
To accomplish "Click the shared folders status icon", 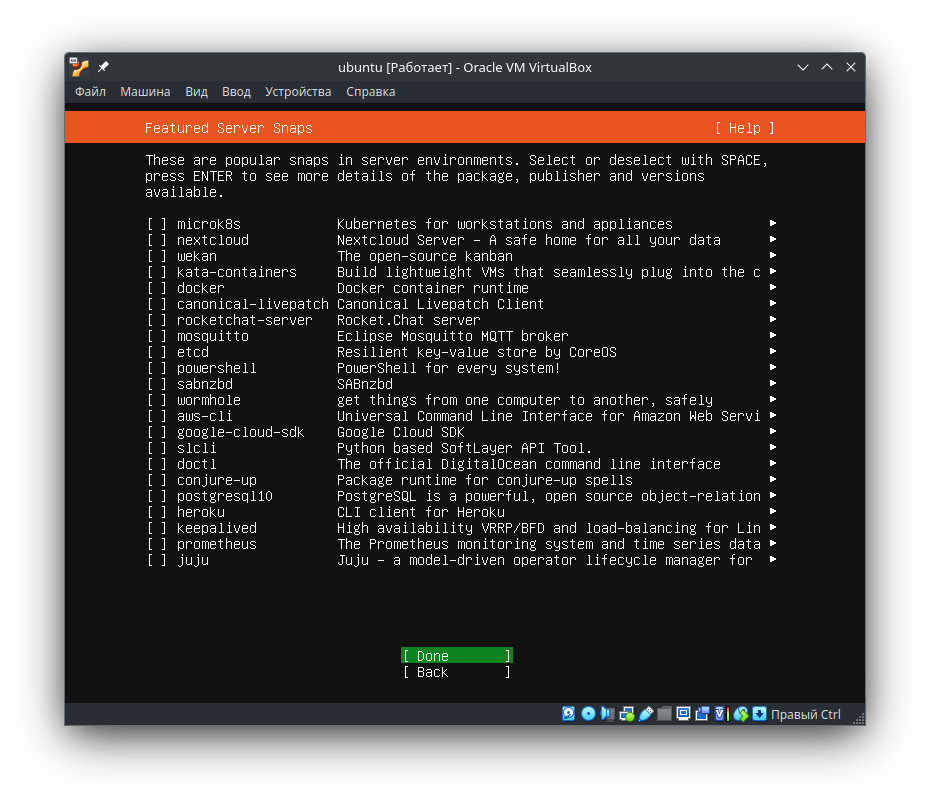I will (664, 713).
